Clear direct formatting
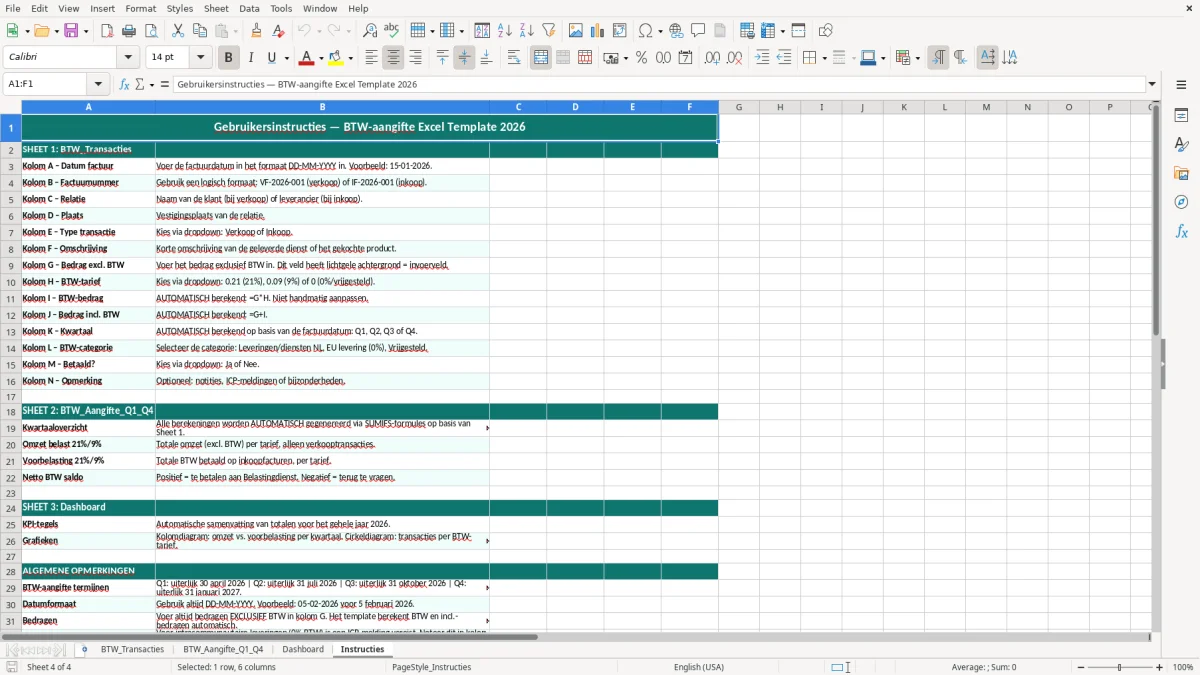 [x=279, y=31]
